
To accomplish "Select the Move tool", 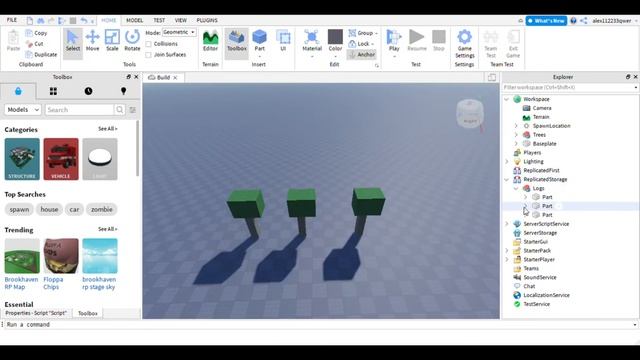I will (92, 41).
